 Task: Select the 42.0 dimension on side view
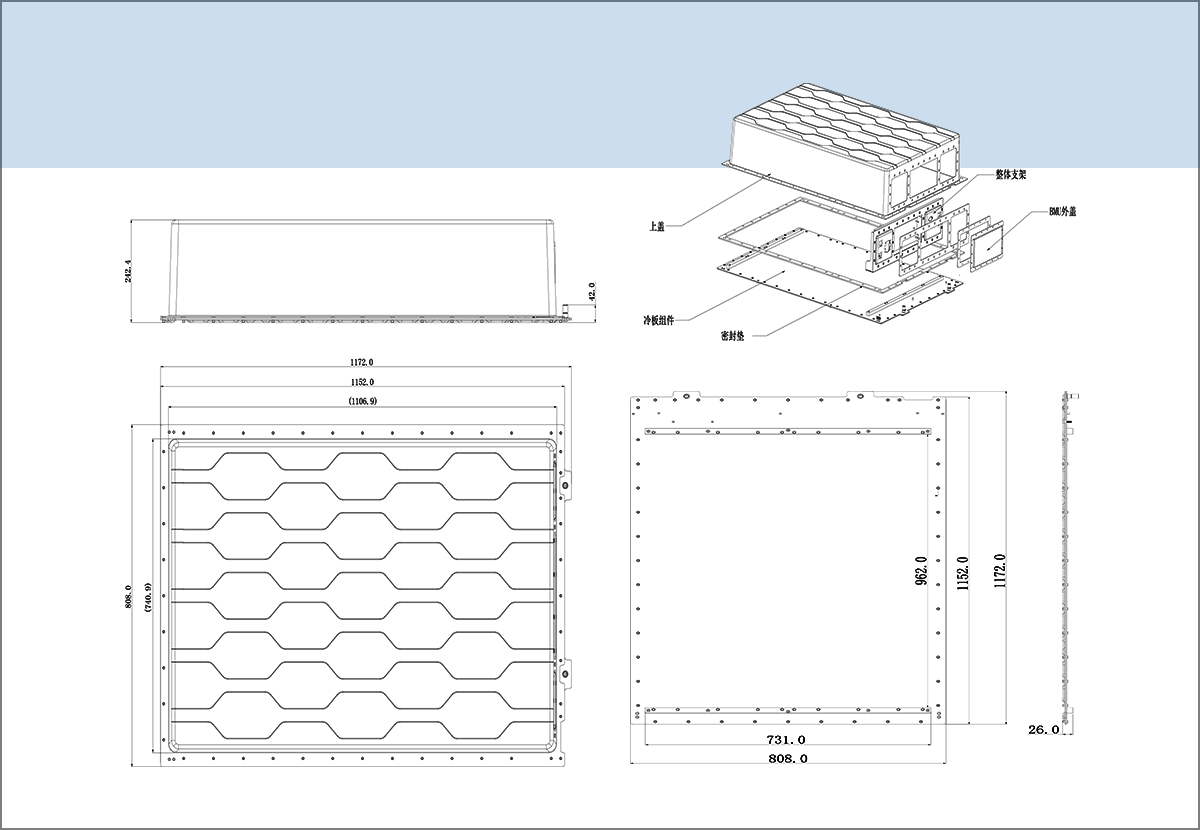coord(591,291)
